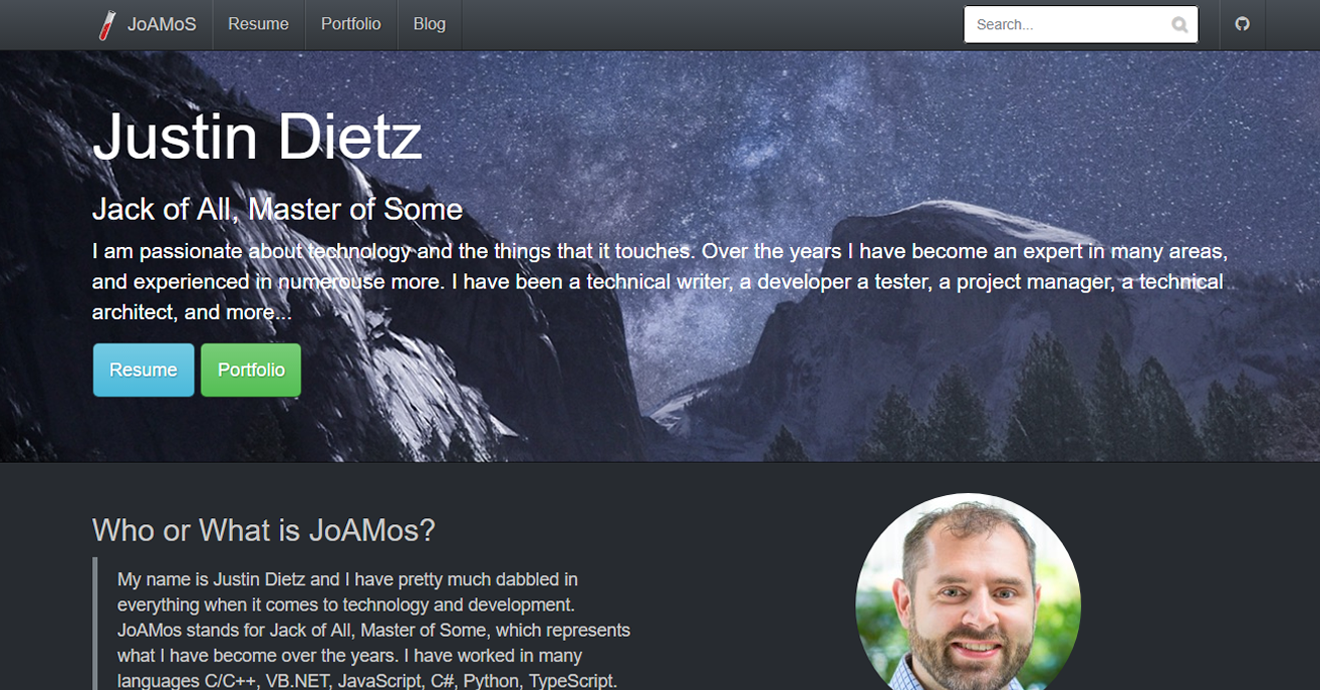The width and height of the screenshot is (1320, 690).
Task: Click the green Portfolio button
Action: click(x=251, y=370)
